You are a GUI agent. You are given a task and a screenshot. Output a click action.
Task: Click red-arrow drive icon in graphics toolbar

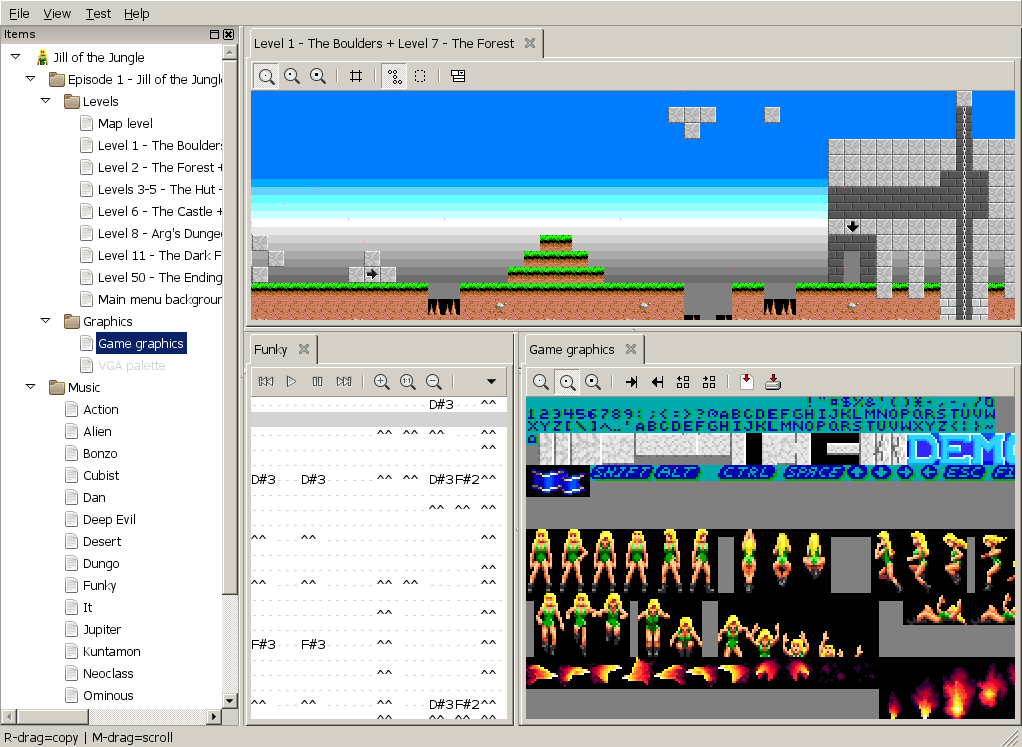(x=773, y=382)
